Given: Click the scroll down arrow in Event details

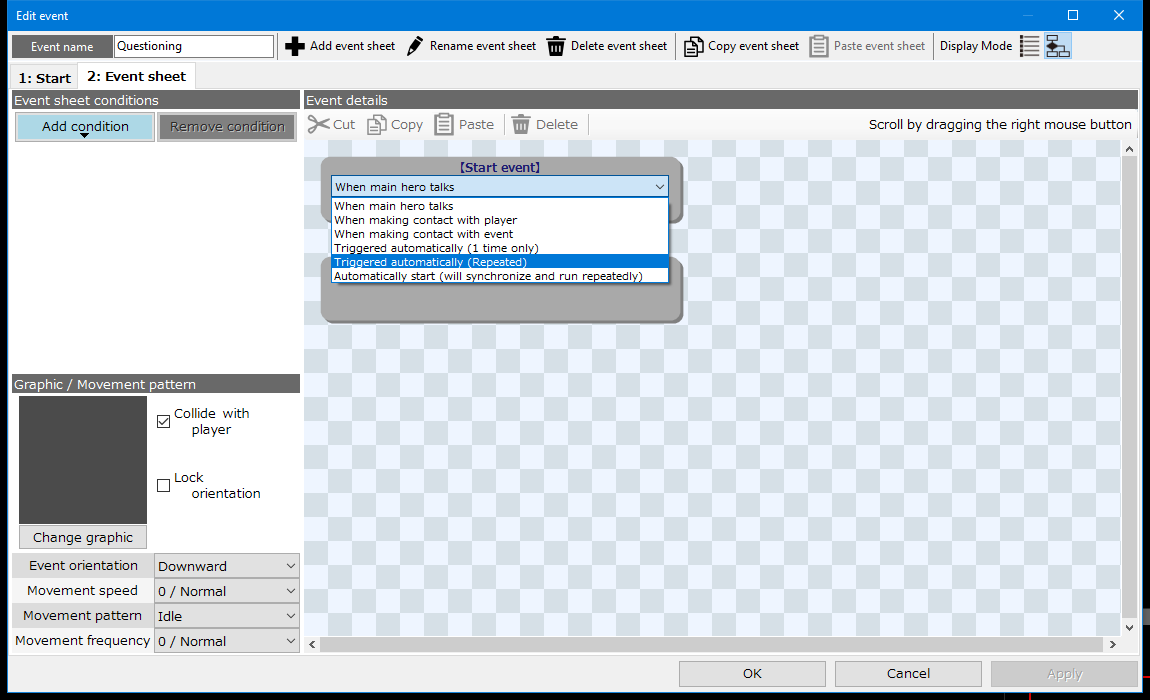Looking at the screenshot, I should coord(1129,627).
